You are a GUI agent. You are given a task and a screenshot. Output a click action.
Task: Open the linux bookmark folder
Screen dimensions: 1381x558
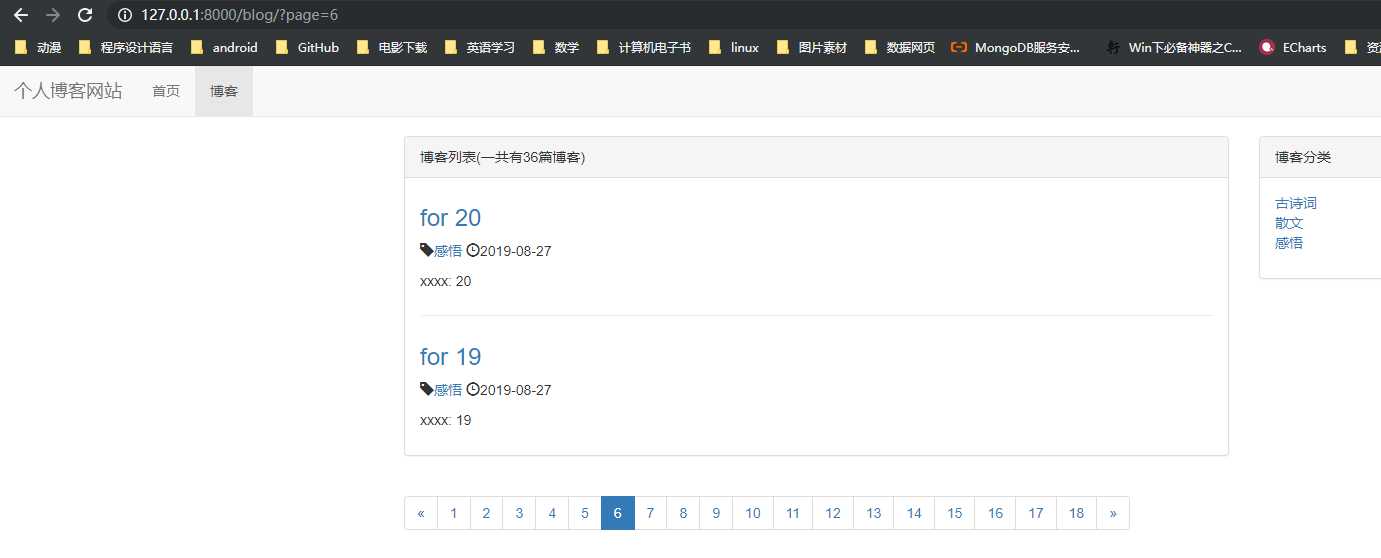coord(734,47)
